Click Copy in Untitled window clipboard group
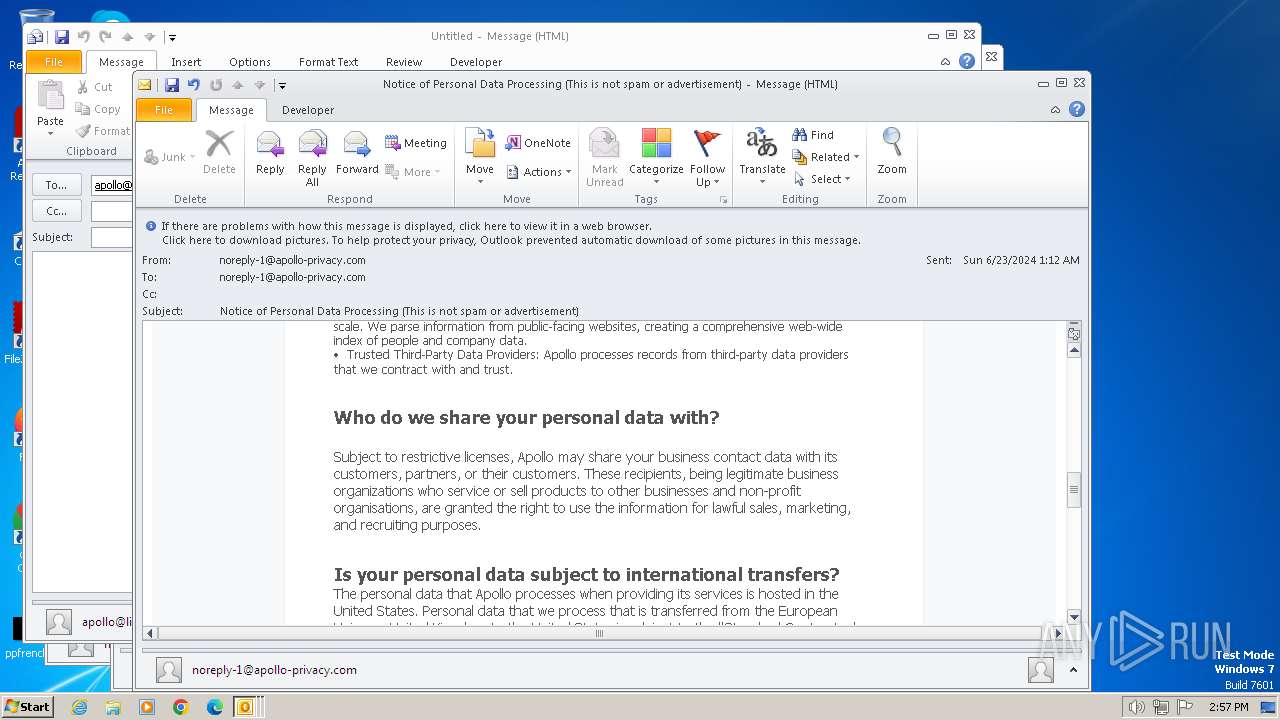The width and height of the screenshot is (1280, 720). [x=99, y=109]
